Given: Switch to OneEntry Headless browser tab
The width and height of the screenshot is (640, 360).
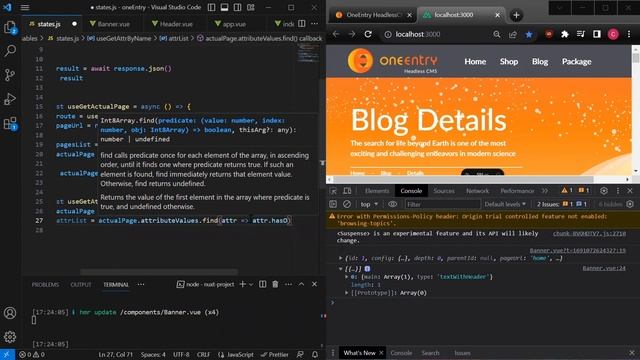Looking at the screenshot, I should coord(373,15).
